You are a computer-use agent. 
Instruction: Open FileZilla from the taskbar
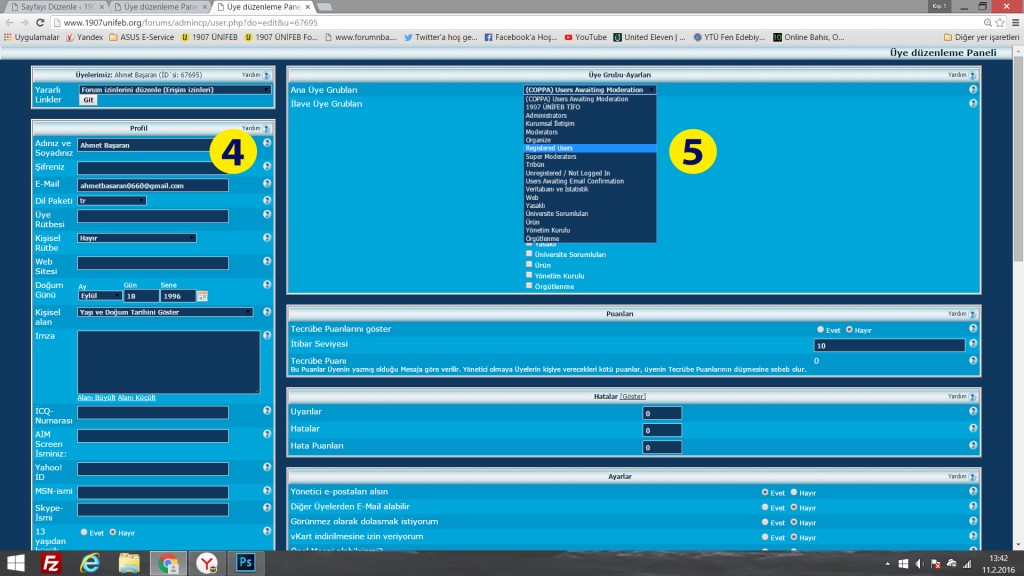click(51, 561)
